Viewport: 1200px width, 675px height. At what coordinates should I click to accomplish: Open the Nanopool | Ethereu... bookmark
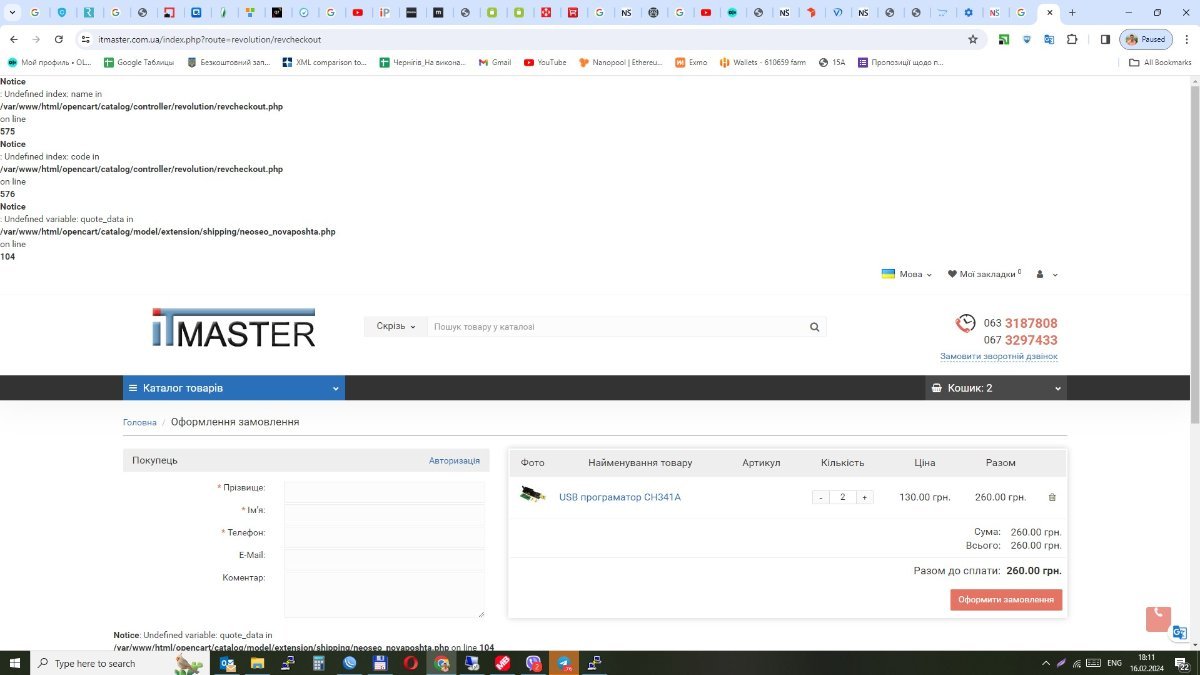tap(621, 62)
